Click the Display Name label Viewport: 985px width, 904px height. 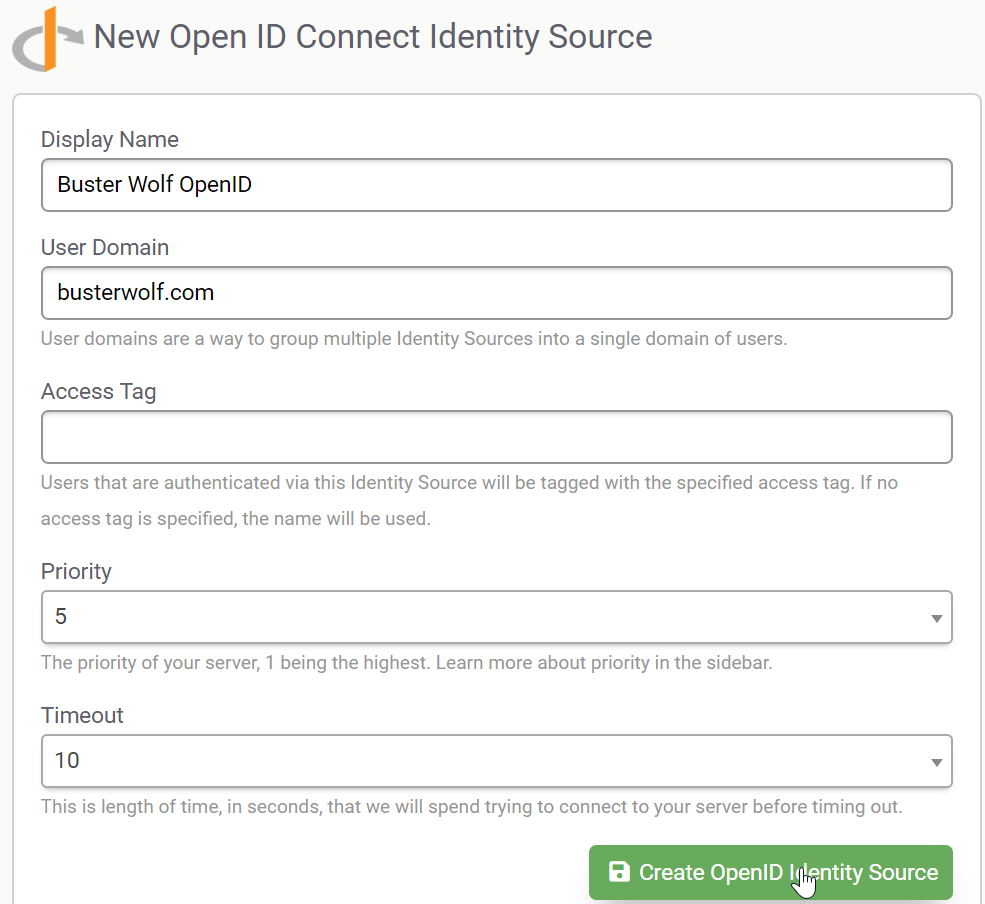[x=110, y=140]
